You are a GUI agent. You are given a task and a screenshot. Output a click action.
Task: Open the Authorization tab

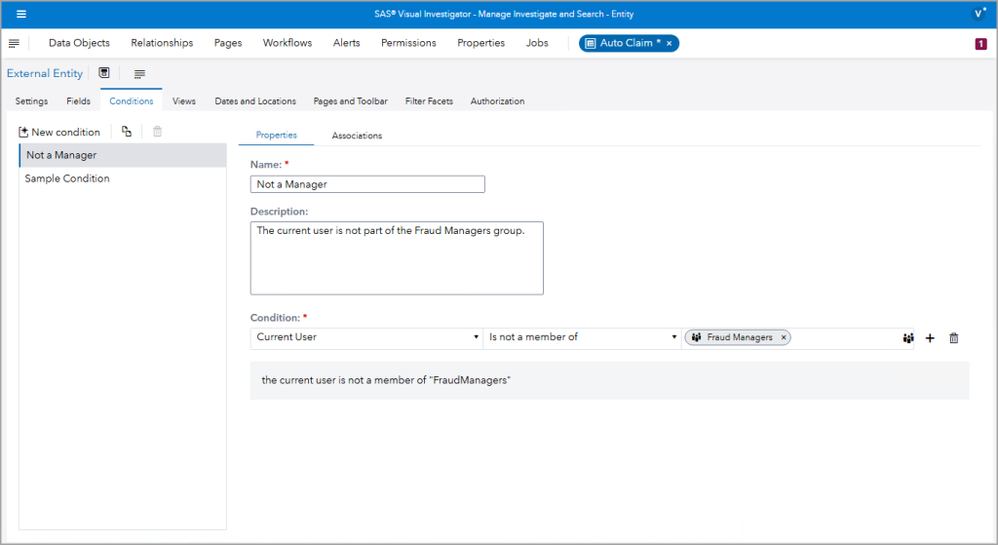pos(497,101)
